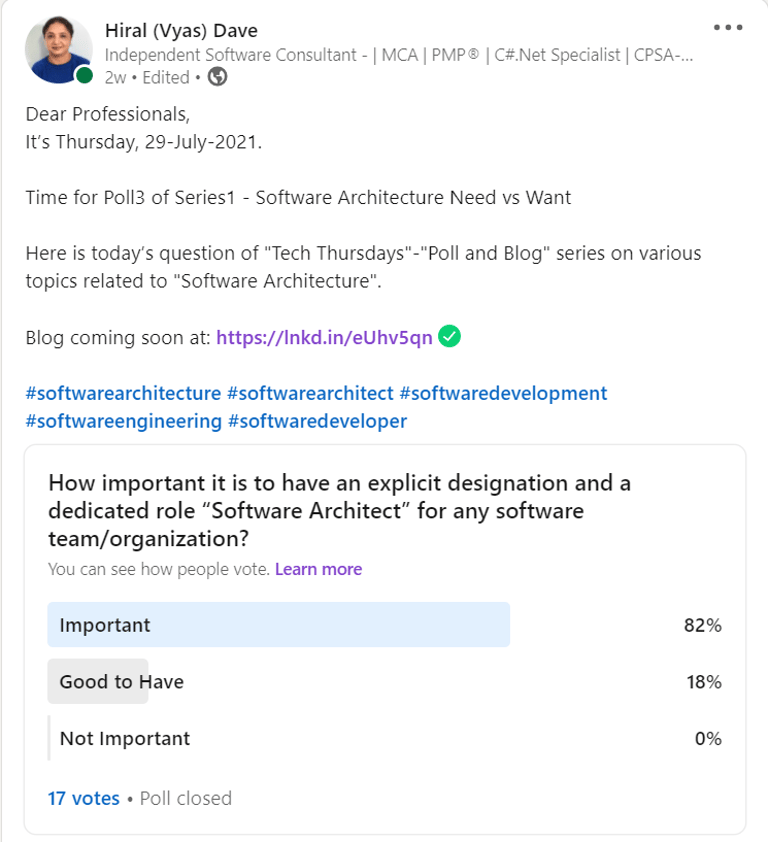Click the #softwarearchitect hashtag
Viewport: 768px width, 842px height.
tap(310, 393)
